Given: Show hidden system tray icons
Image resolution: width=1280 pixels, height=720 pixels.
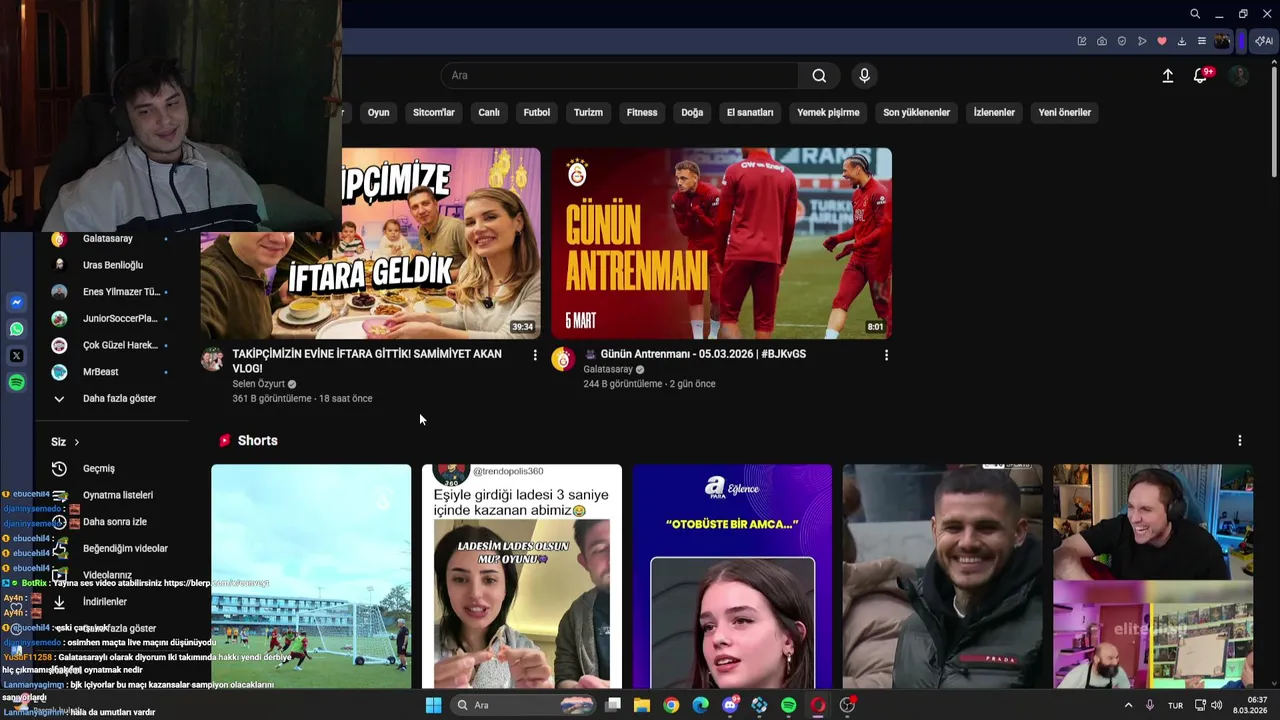Looking at the screenshot, I should (x=1129, y=705).
